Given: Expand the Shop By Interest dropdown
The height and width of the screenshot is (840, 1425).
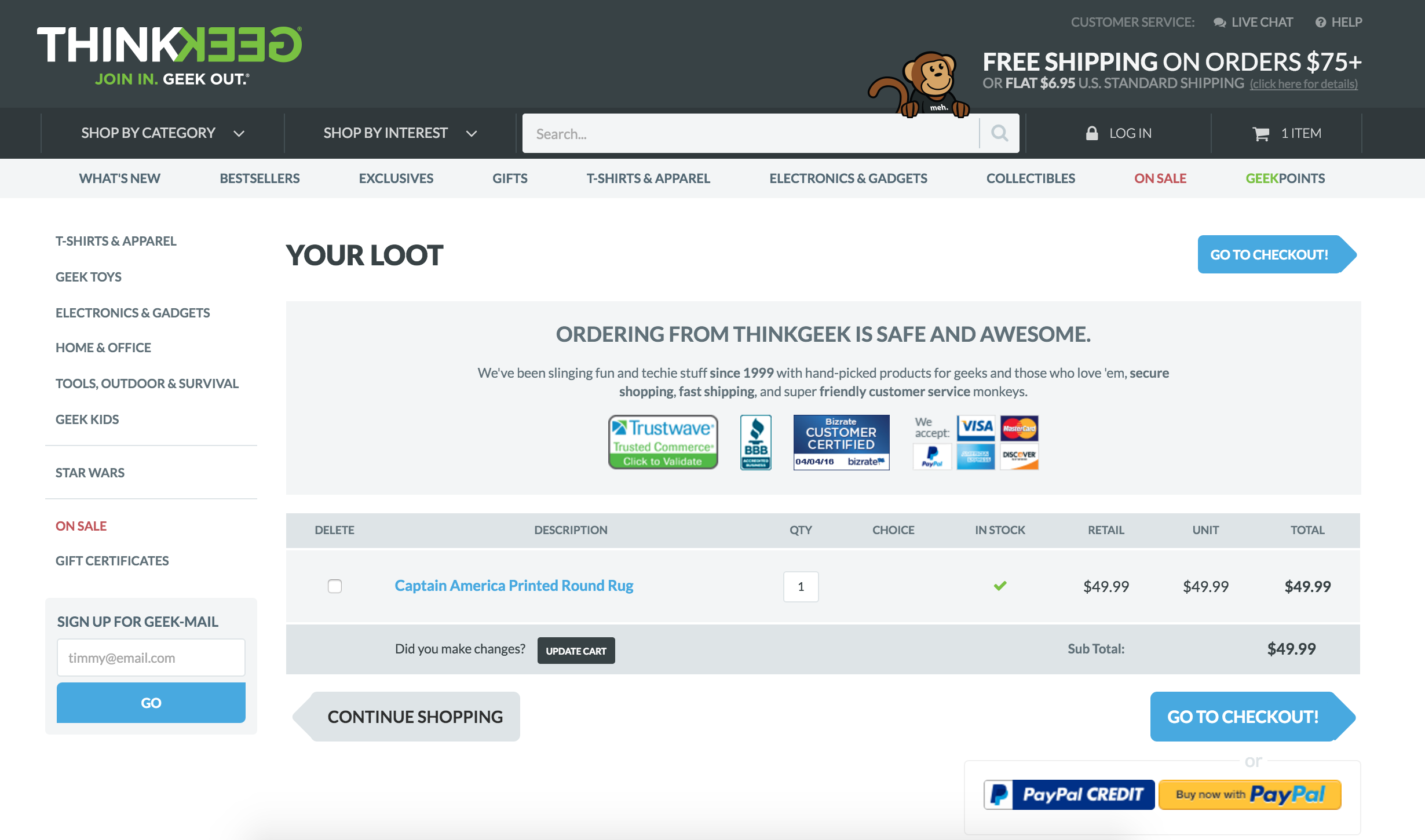Looking at the screenshot, I should (400, 133).
